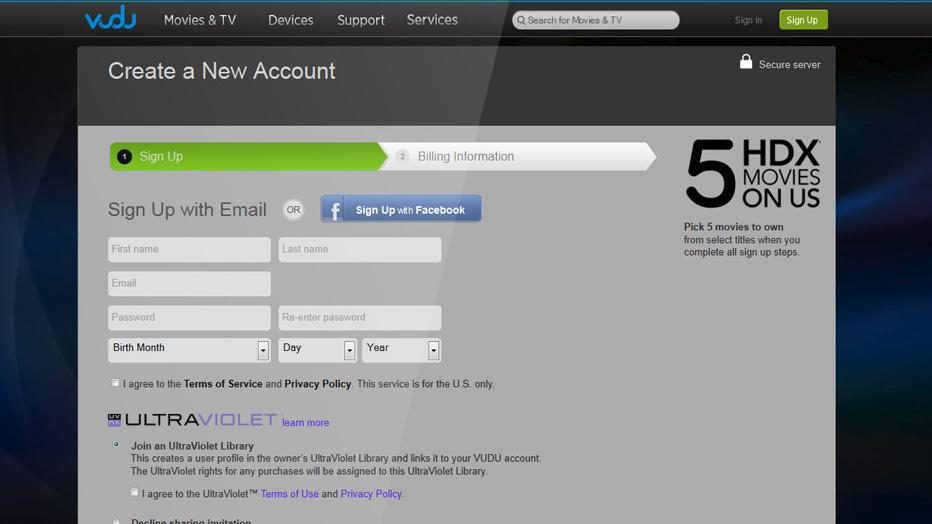This screenshot has width=932, height=524.
Task: Click the Search for Movies & TV box
Action: tap(596, 20)
